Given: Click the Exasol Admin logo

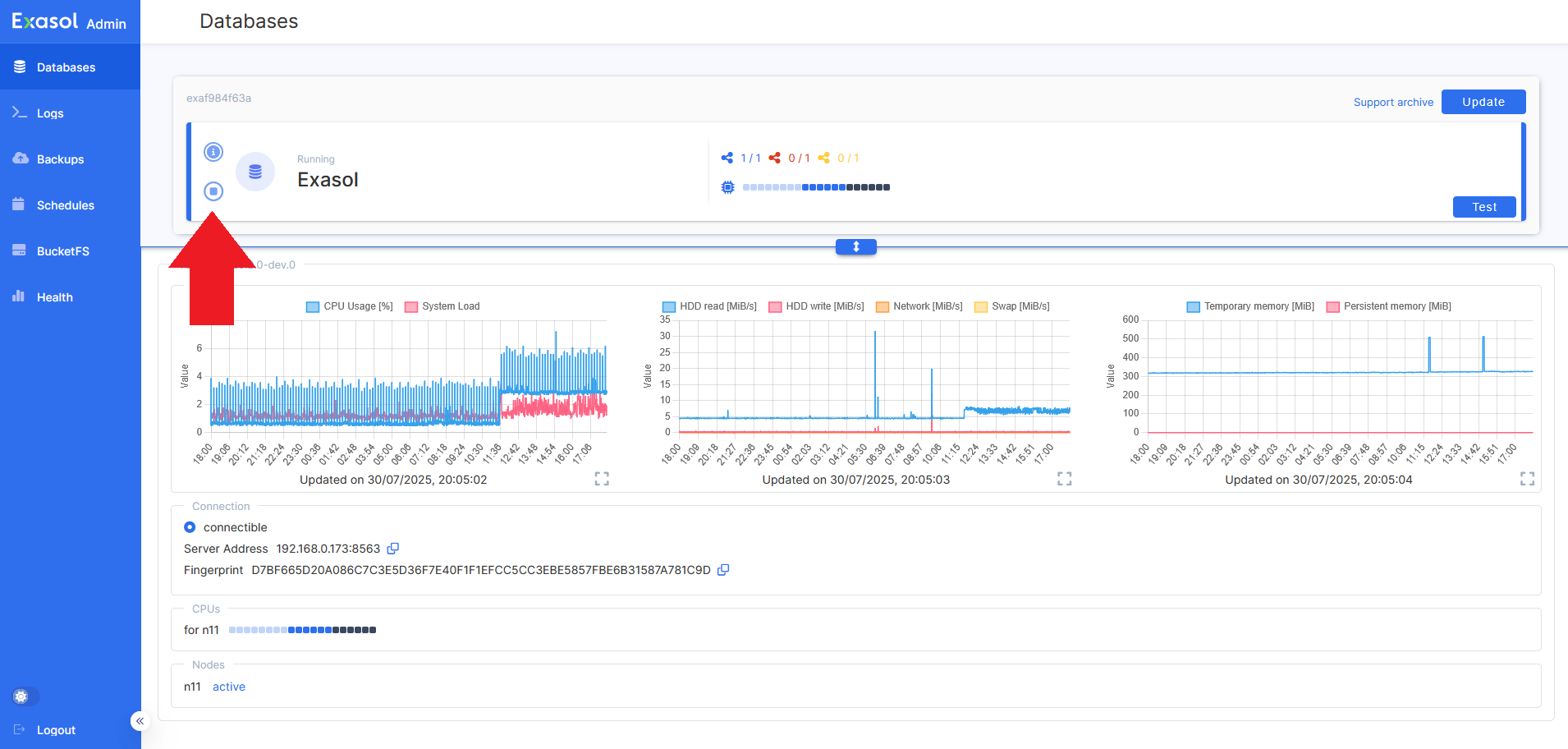Looking at the screenshot, I should click(69, 22).
